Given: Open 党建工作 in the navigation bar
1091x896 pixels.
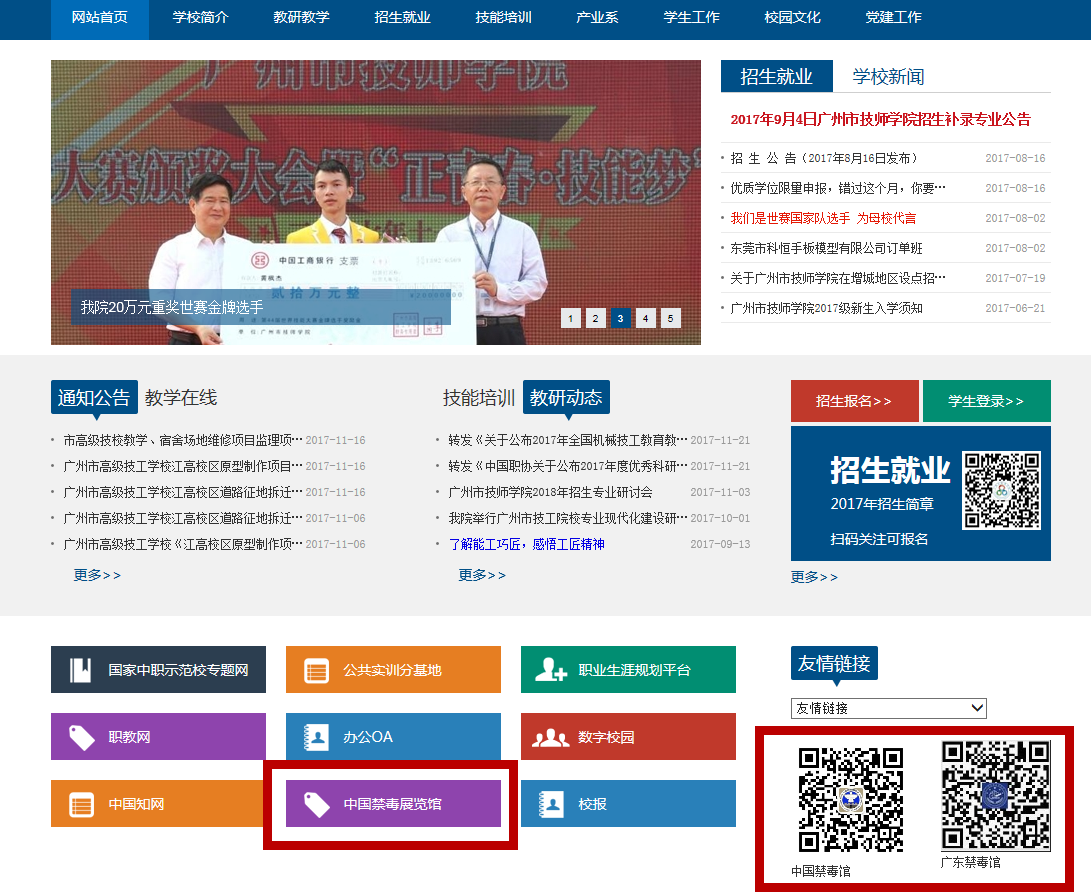Looking at the screenshot, I should pyautogui.click(x=893, y=17).
